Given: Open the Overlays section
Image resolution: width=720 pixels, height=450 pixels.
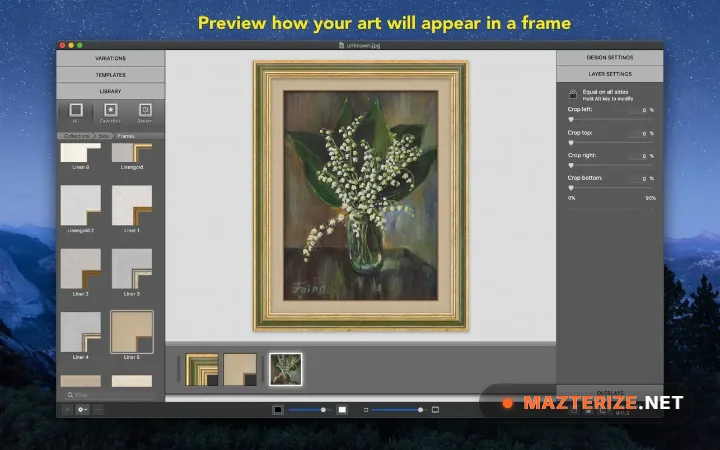Looking at the screenshot, I should tap(610, 393).
